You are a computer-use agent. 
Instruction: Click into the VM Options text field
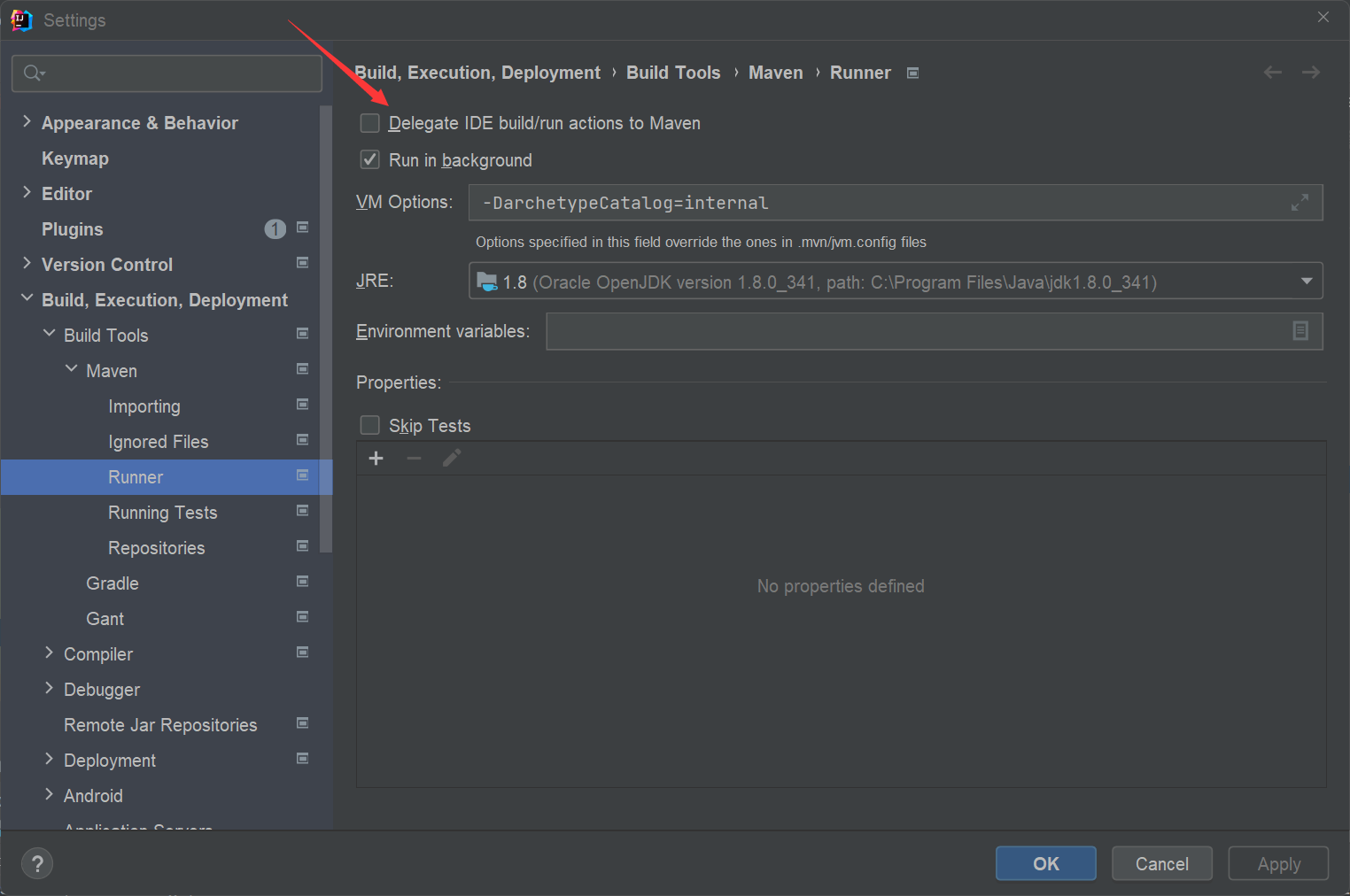(x=896, y=203)
